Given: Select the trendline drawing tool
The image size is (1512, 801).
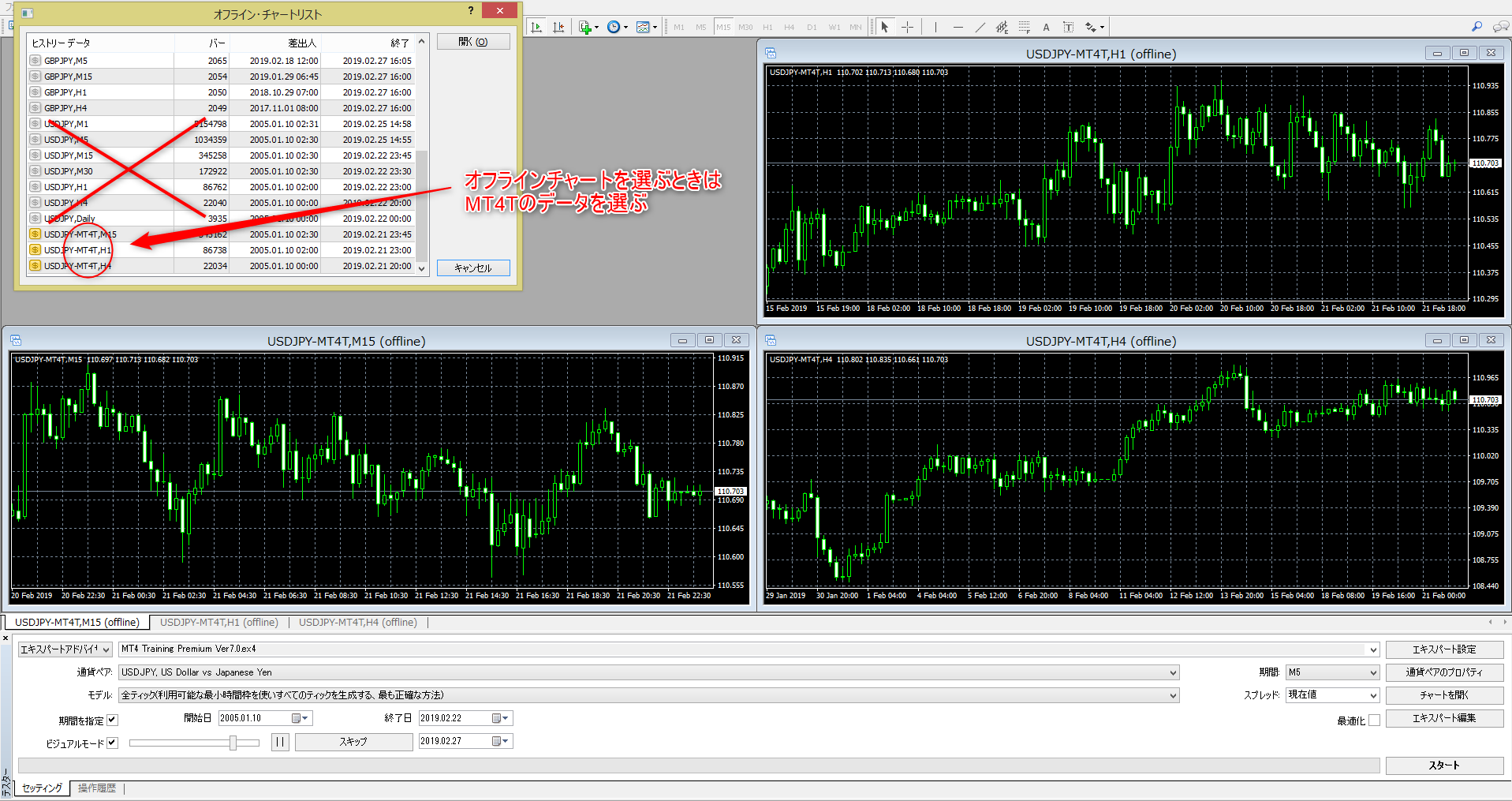Looking at the screenshot, I should pos(980,27).
